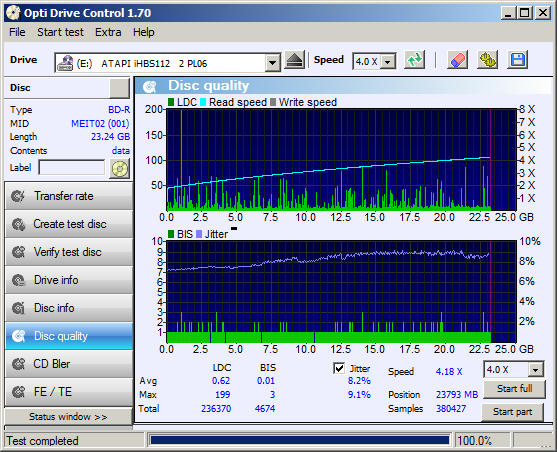This screenshot has width=557, height=452.
Task: Select the FE / TE test
Action: click(x=69, y=392)
